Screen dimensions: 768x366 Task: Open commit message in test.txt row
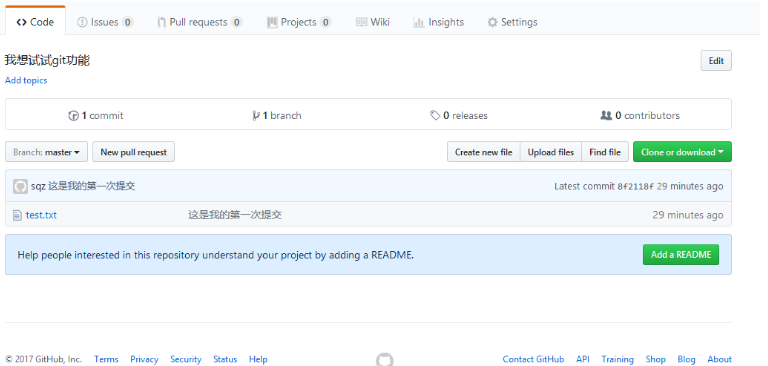(235, 215)
